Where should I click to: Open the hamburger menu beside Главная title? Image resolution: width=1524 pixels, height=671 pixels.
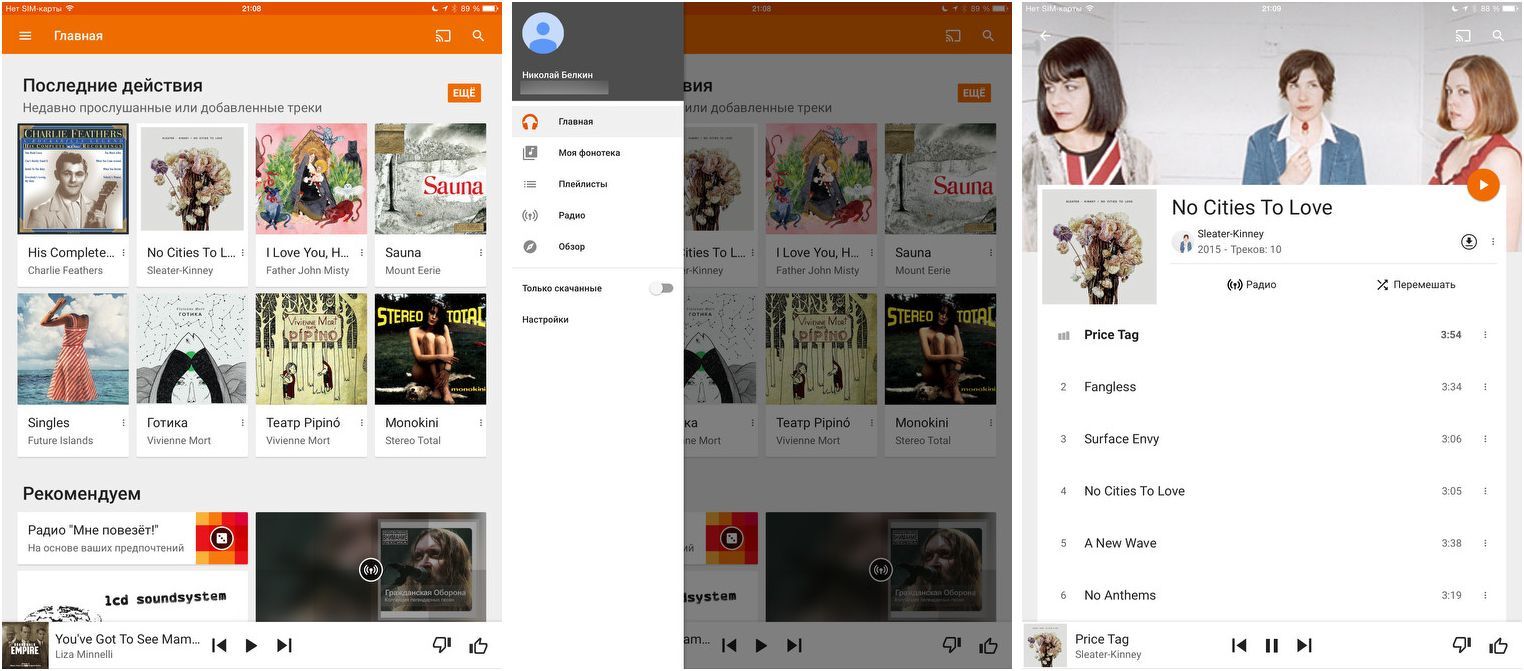[26, 36]
